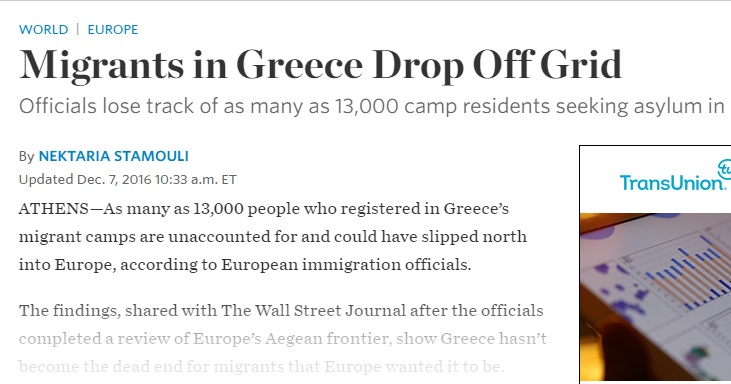Click the divider between WORLD and EUROPE
Viewport: 731px width, 384px height.
(78, 29)
